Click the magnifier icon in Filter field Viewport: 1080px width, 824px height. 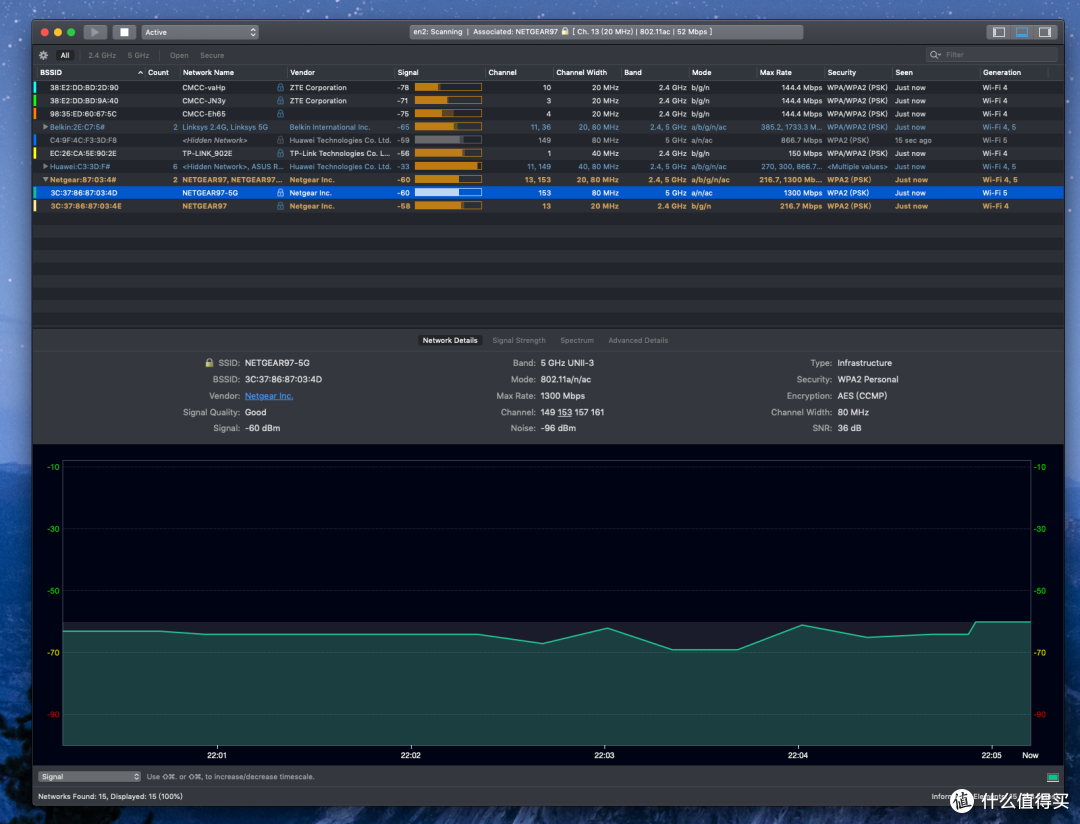[x=935, y=54]
